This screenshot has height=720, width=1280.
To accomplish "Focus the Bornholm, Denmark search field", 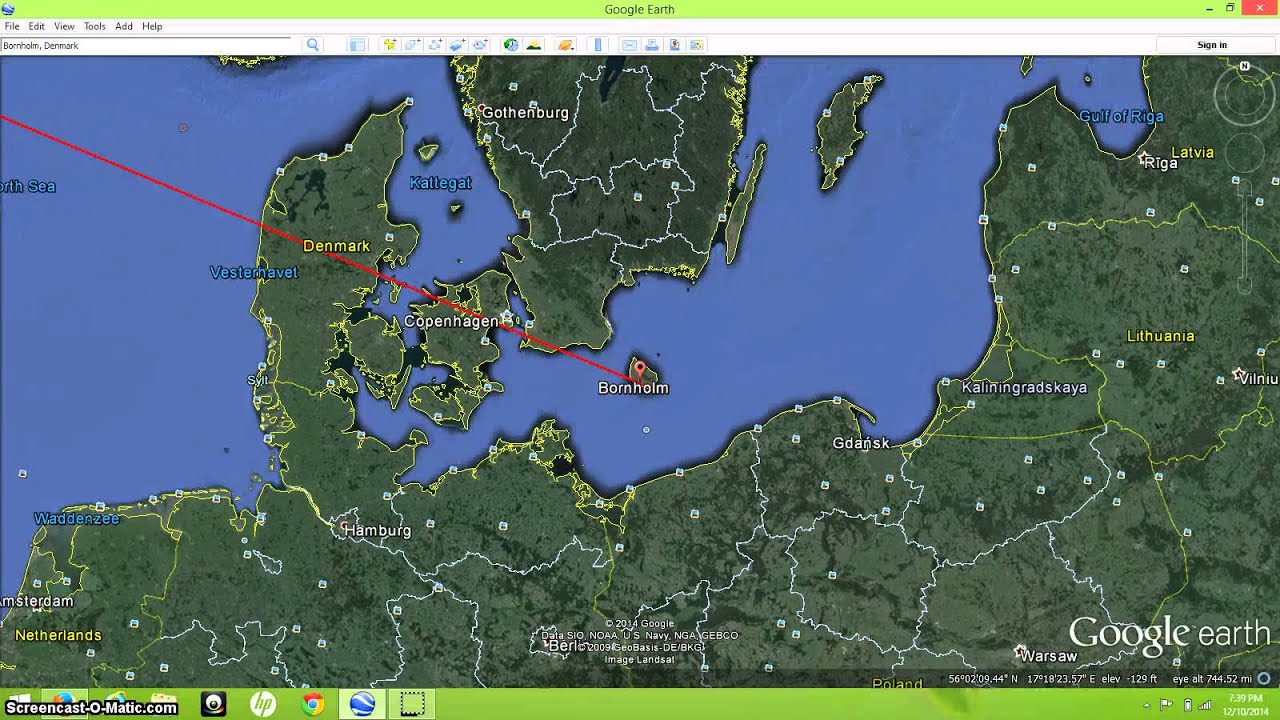I will pos(146,45).
